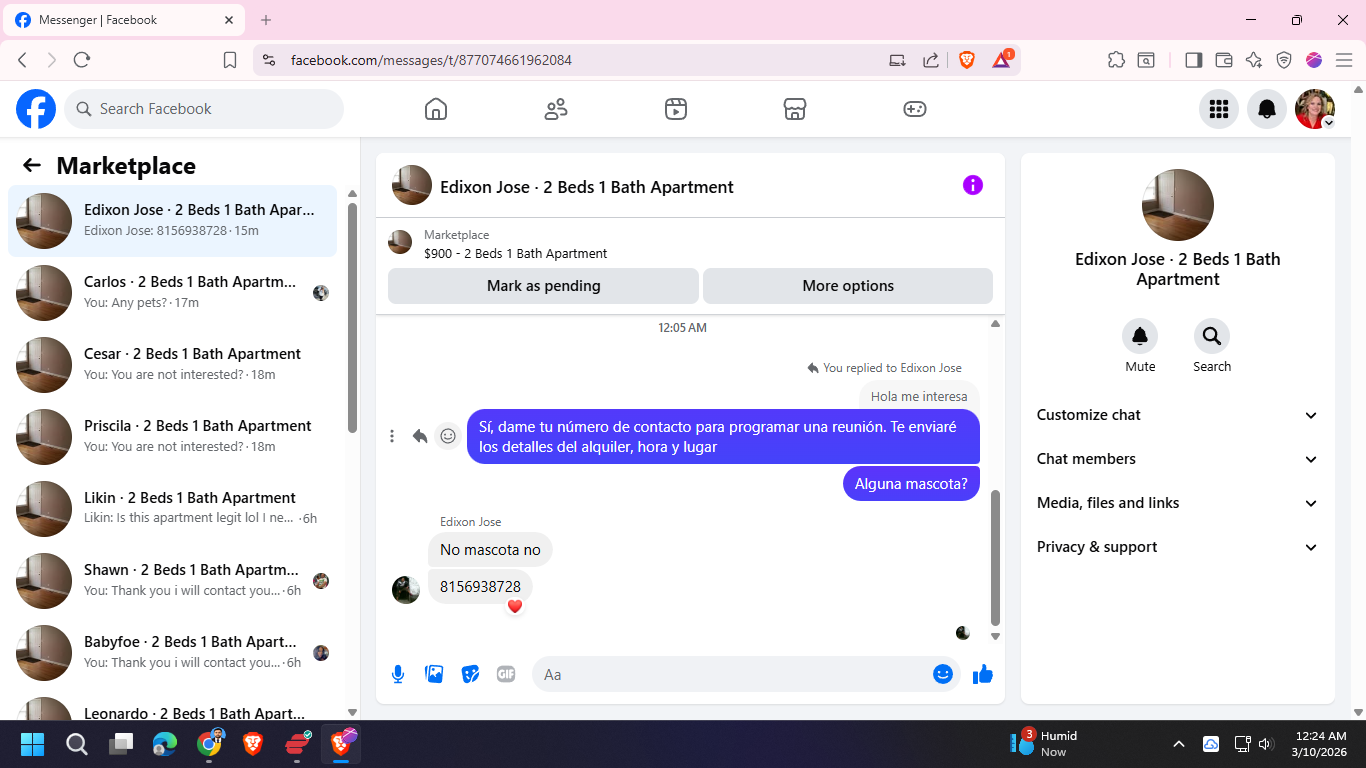Image resolution: width=1366 pixels, height=768 pixels.
Task: Show hidden system tray icons chevron
Action: [1179, 744]
